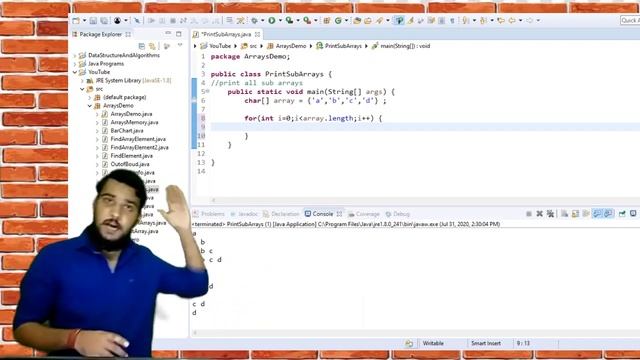Click Remove Launch X icon in console
Viewport: 640px width, 360px height.
pyautogui.click(x=540, y=214)
